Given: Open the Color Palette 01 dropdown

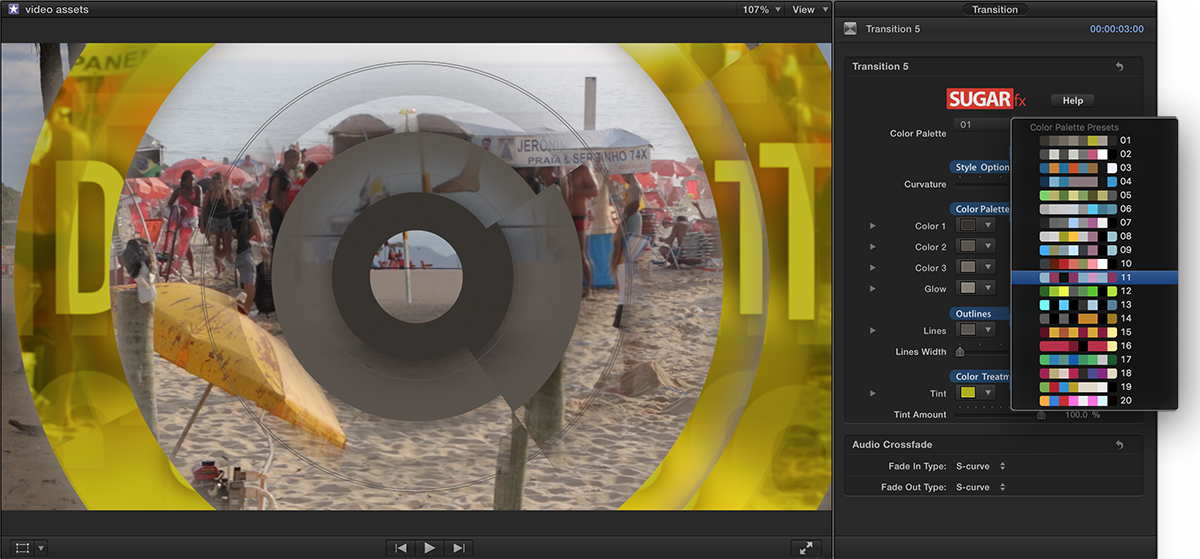Looking at the screenshot, I should click(x=983, y=125).
